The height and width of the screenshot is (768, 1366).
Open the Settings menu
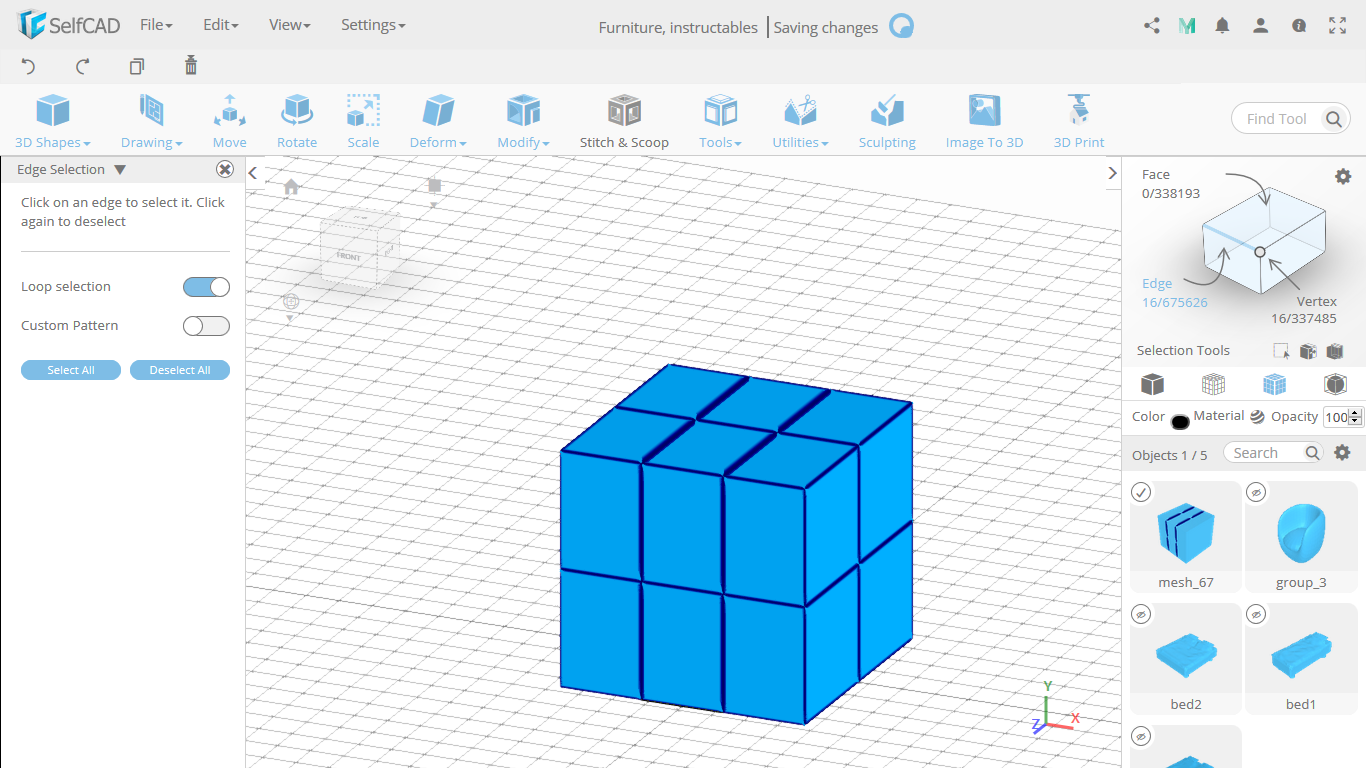click(373, 25)
